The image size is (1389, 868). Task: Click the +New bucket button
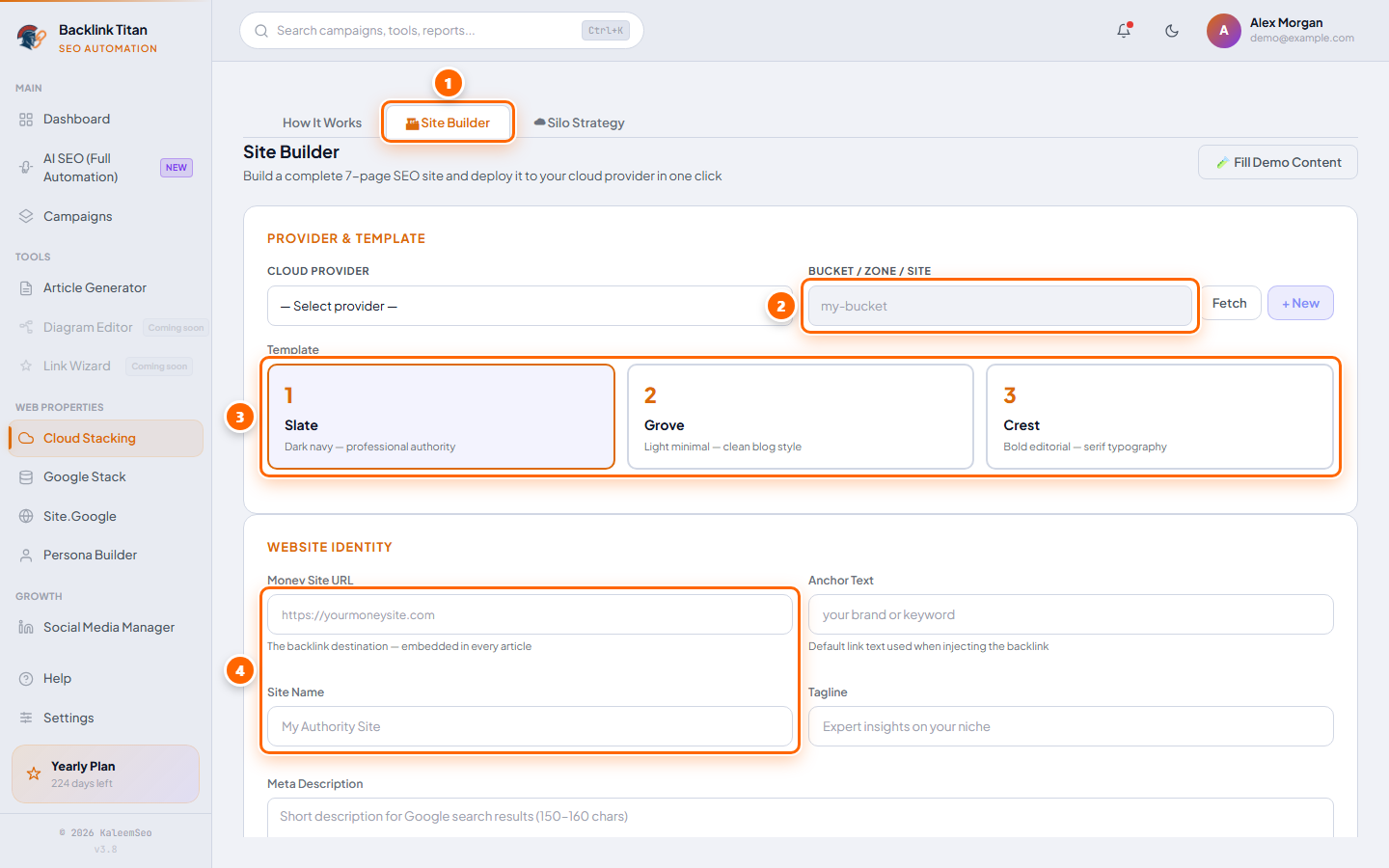coord(1300,303)
